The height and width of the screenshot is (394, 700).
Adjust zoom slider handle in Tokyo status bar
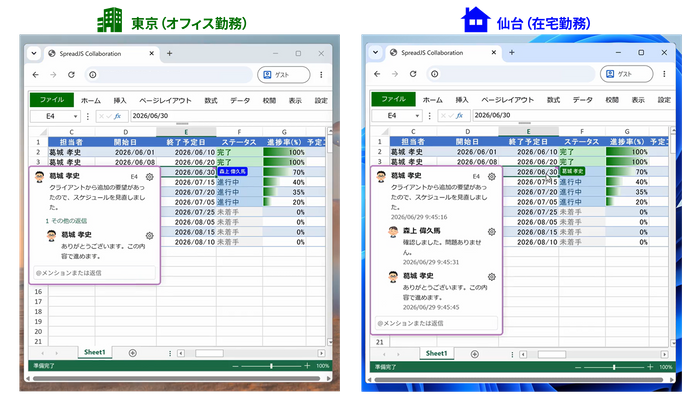click(271, 366)
